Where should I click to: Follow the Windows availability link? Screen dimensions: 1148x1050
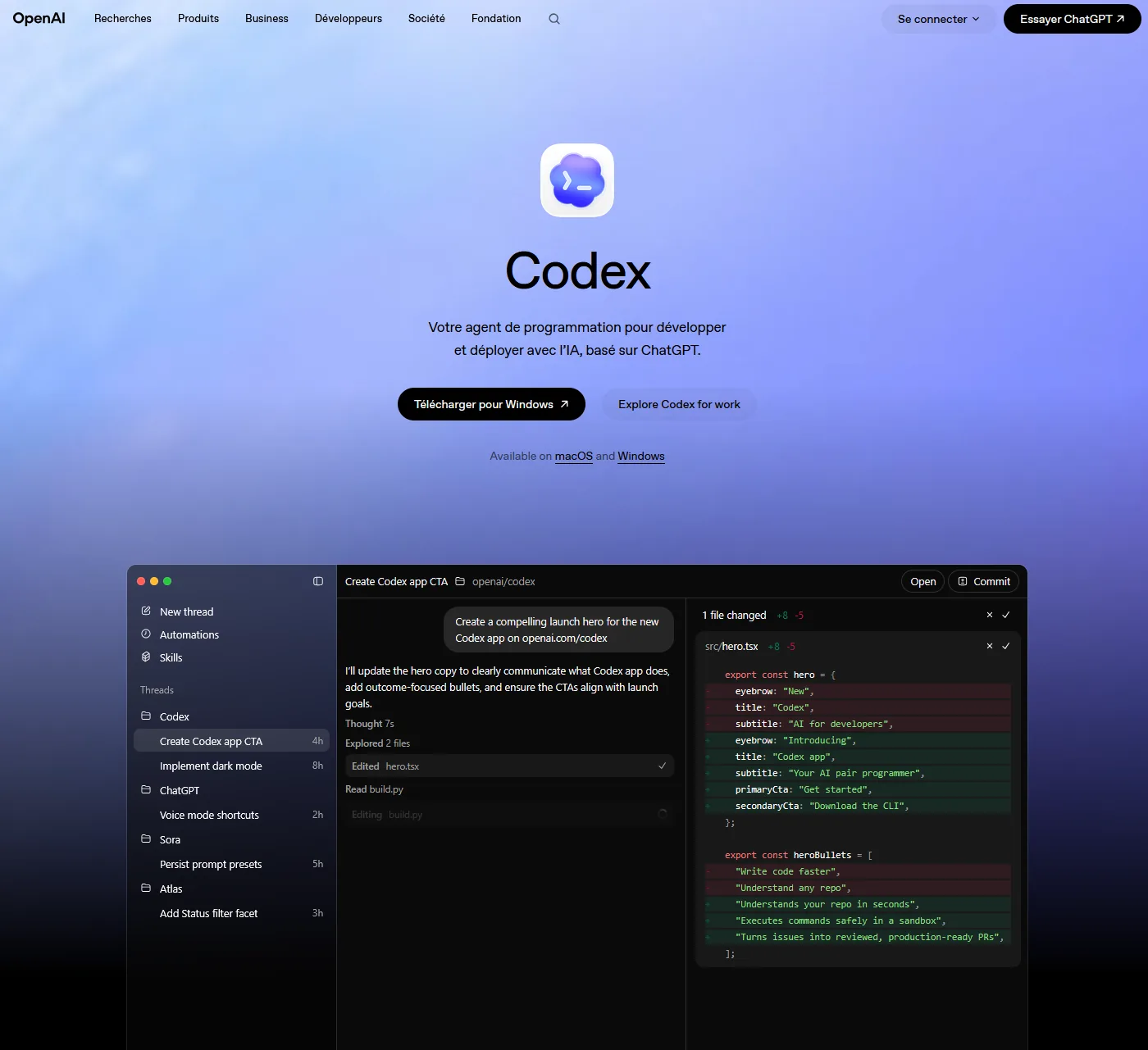point(641,456)
